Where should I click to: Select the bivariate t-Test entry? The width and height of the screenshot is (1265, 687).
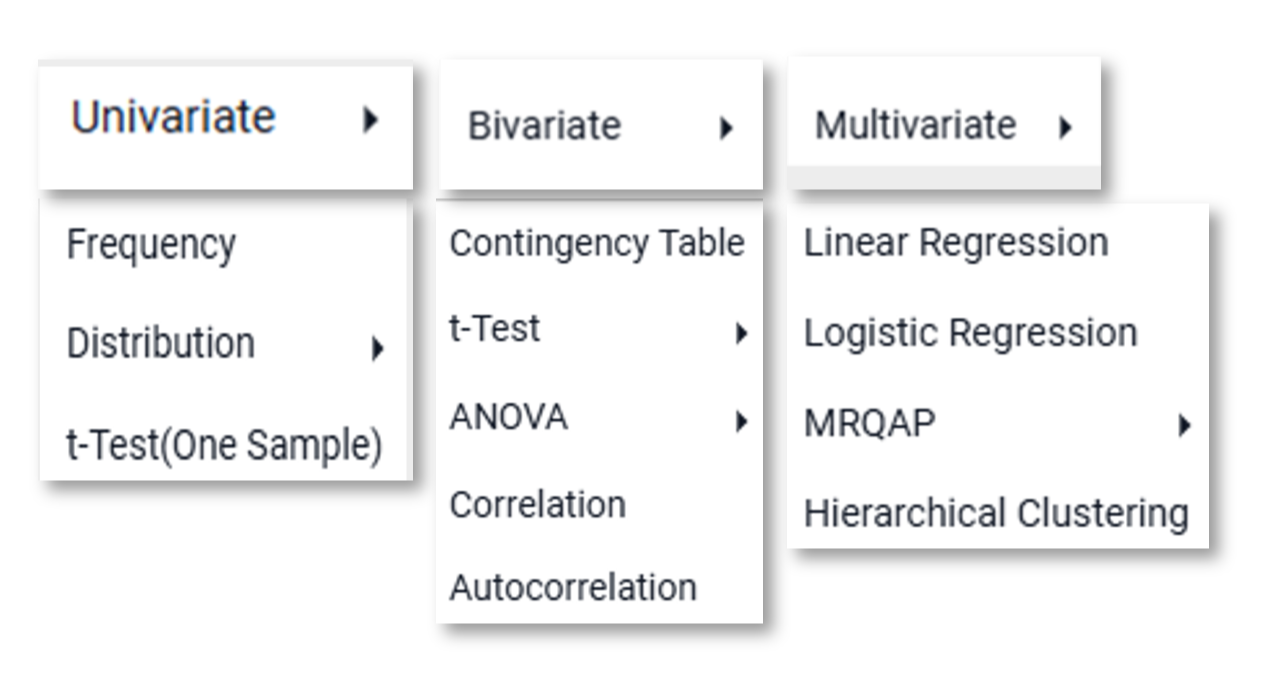click(x=599, y=329)
